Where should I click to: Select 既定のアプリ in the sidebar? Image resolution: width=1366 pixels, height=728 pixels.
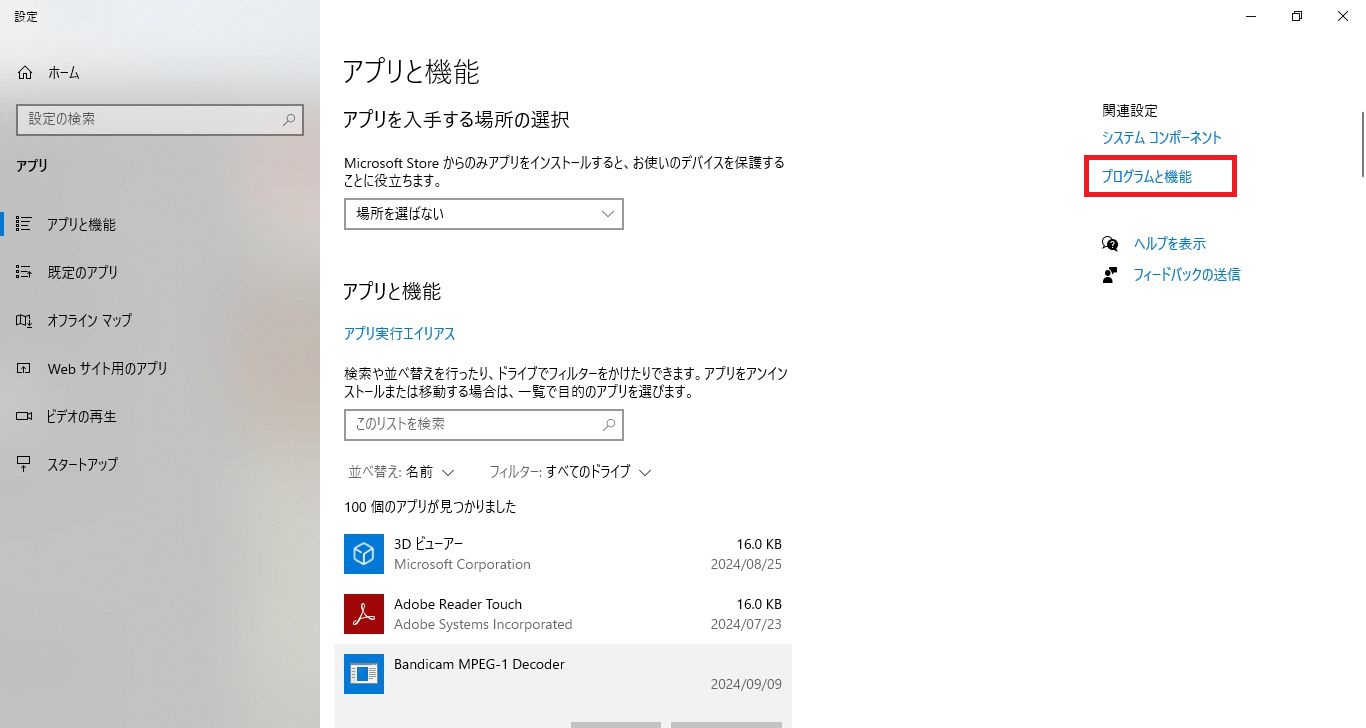tap(82, 273)
